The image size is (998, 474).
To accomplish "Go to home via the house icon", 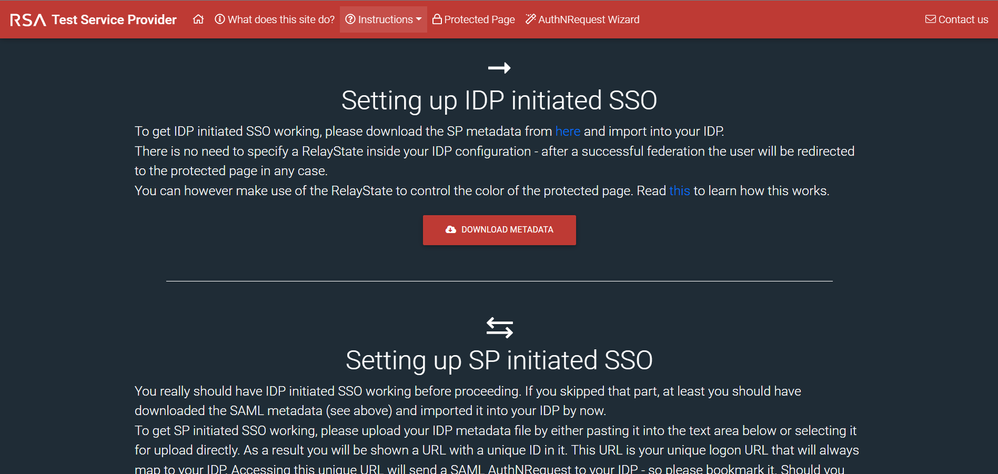I will pos(198,19).
